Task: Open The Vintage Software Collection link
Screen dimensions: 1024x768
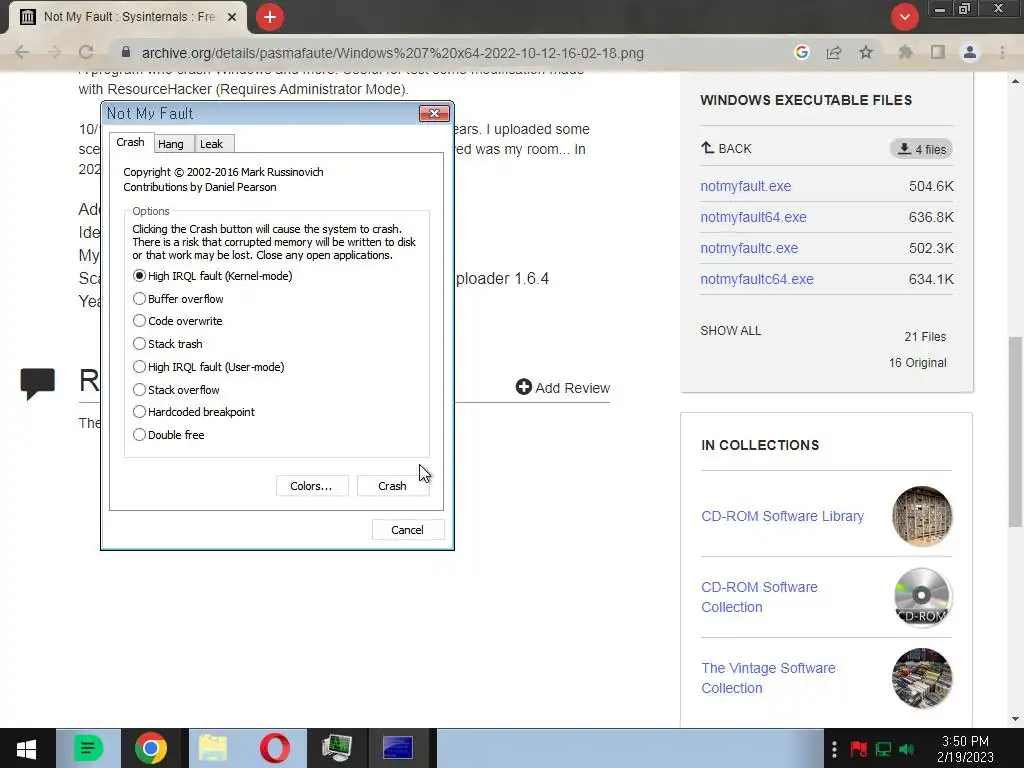Action: (769, 678)
